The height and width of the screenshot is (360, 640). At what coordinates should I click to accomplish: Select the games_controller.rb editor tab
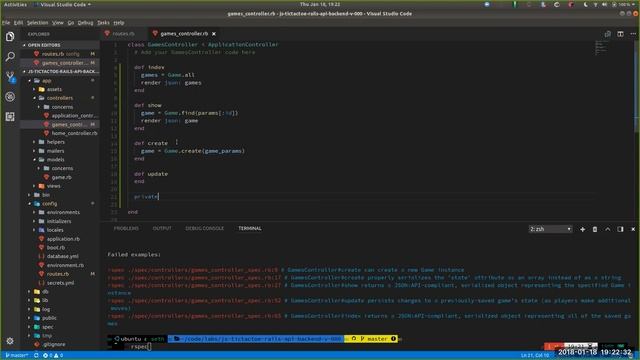tap(183, 34)
